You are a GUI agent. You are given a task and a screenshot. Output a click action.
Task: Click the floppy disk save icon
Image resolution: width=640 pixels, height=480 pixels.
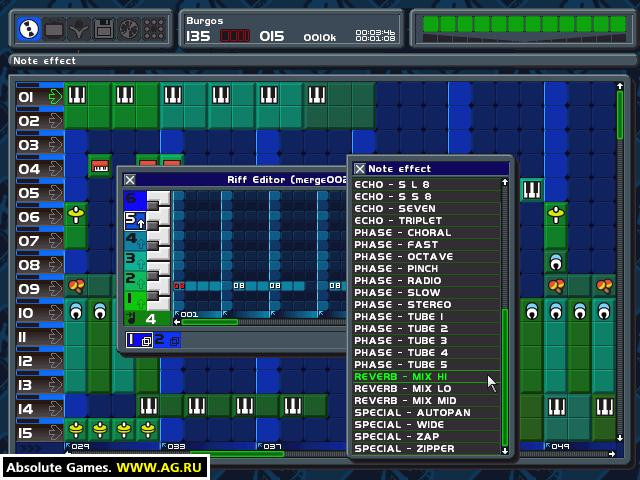pyautogui.click(x=104, y=29)
